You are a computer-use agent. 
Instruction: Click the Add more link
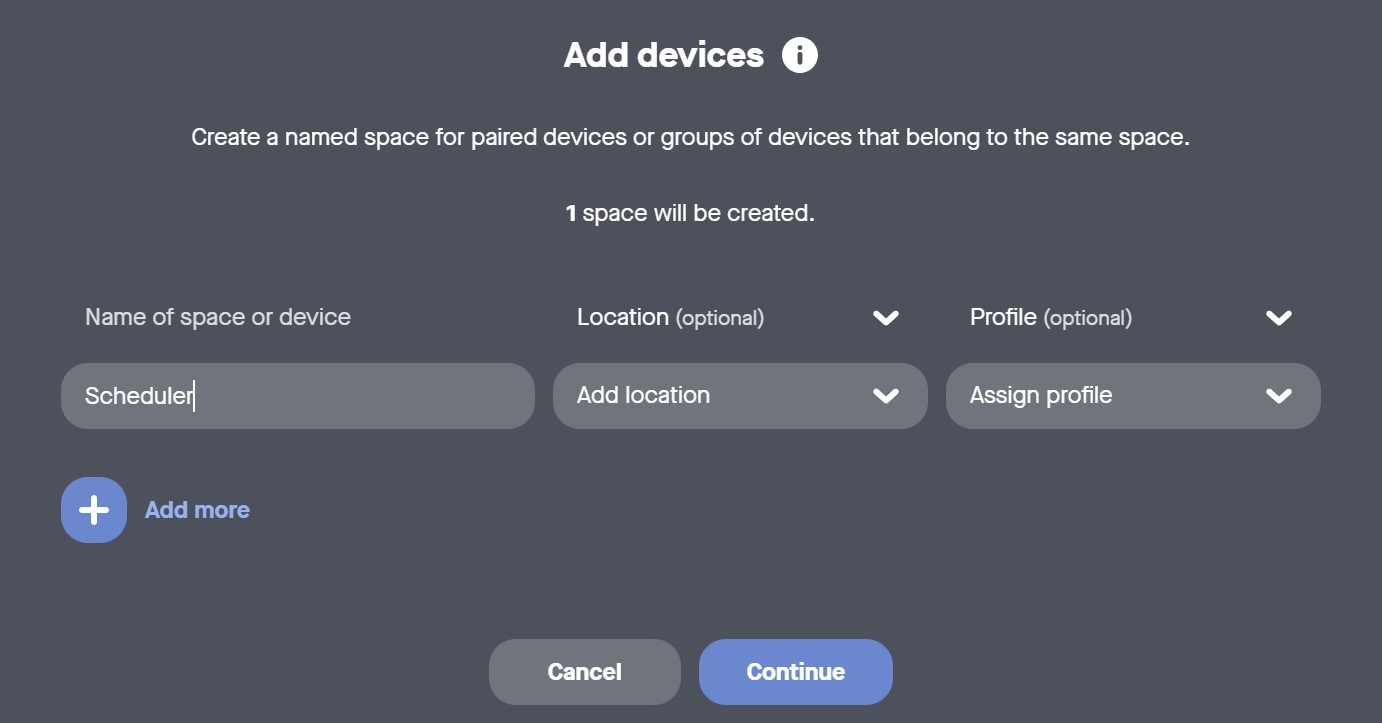click(197, 510)
